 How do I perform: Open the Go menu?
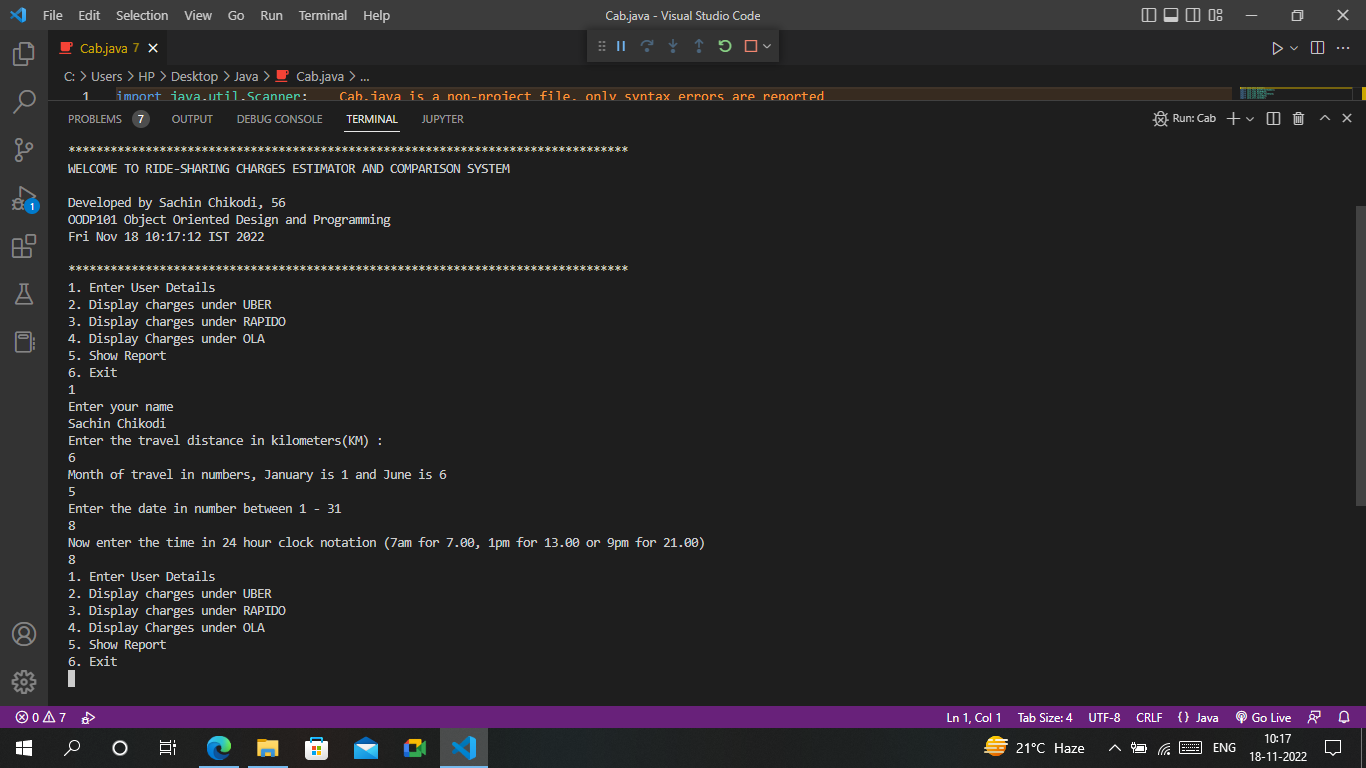click(236, 15)
